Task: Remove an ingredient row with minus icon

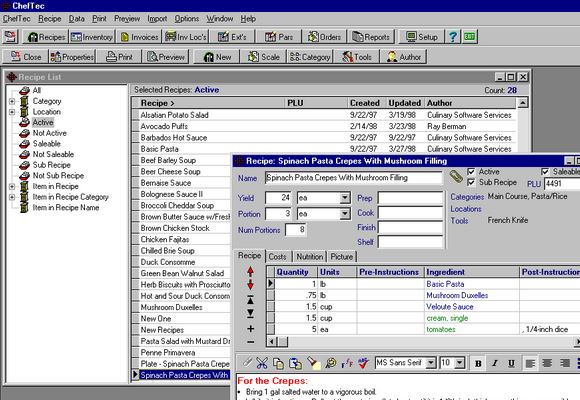Action: click(250, 342)
